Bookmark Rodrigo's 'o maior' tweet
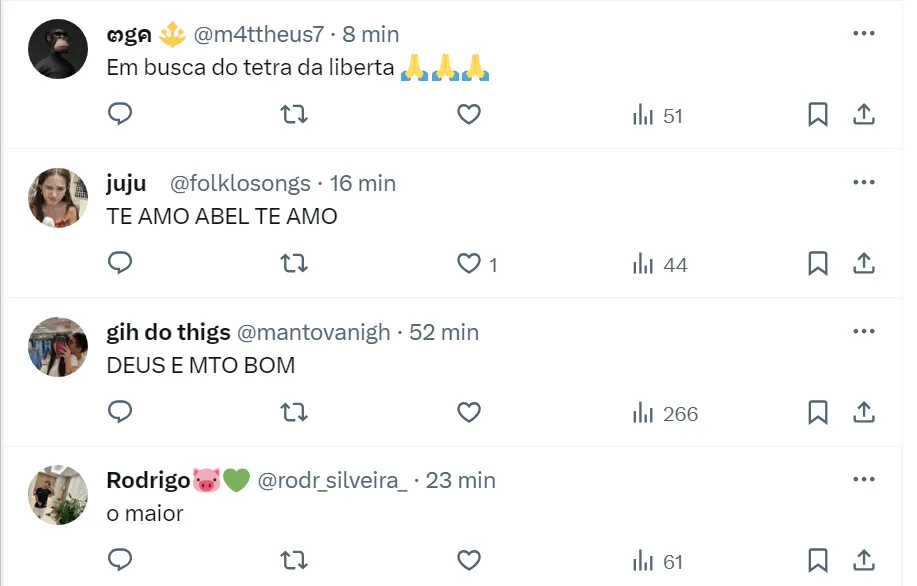Screen dimensions: 917x586 (x=818, y=561)
